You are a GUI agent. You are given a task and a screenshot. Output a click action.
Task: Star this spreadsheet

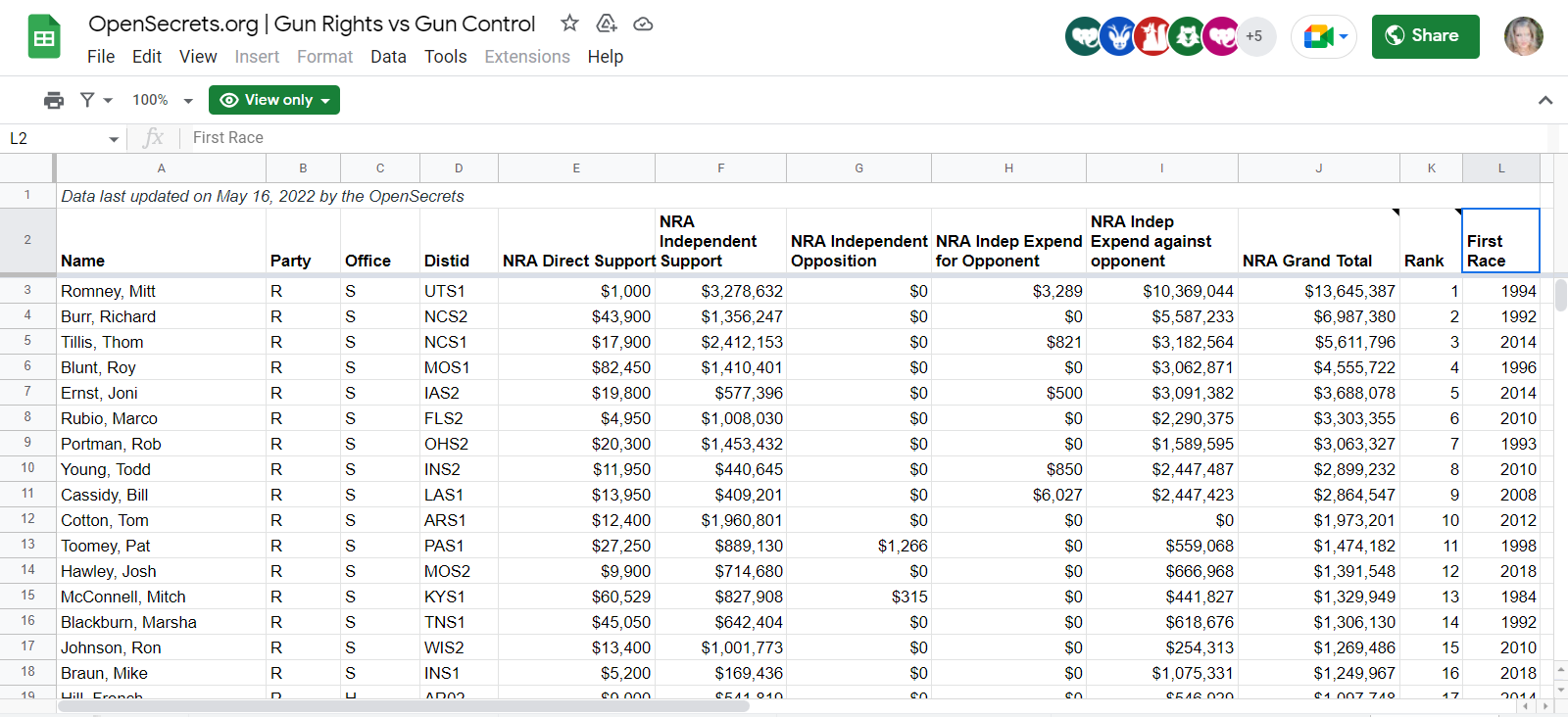tap(569, 24)
